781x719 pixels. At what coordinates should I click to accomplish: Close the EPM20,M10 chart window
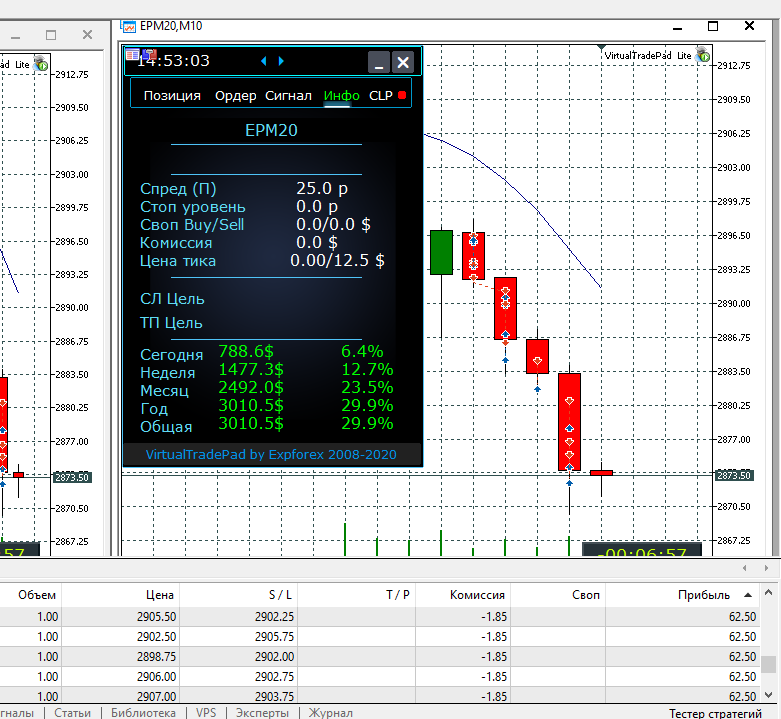749,25
